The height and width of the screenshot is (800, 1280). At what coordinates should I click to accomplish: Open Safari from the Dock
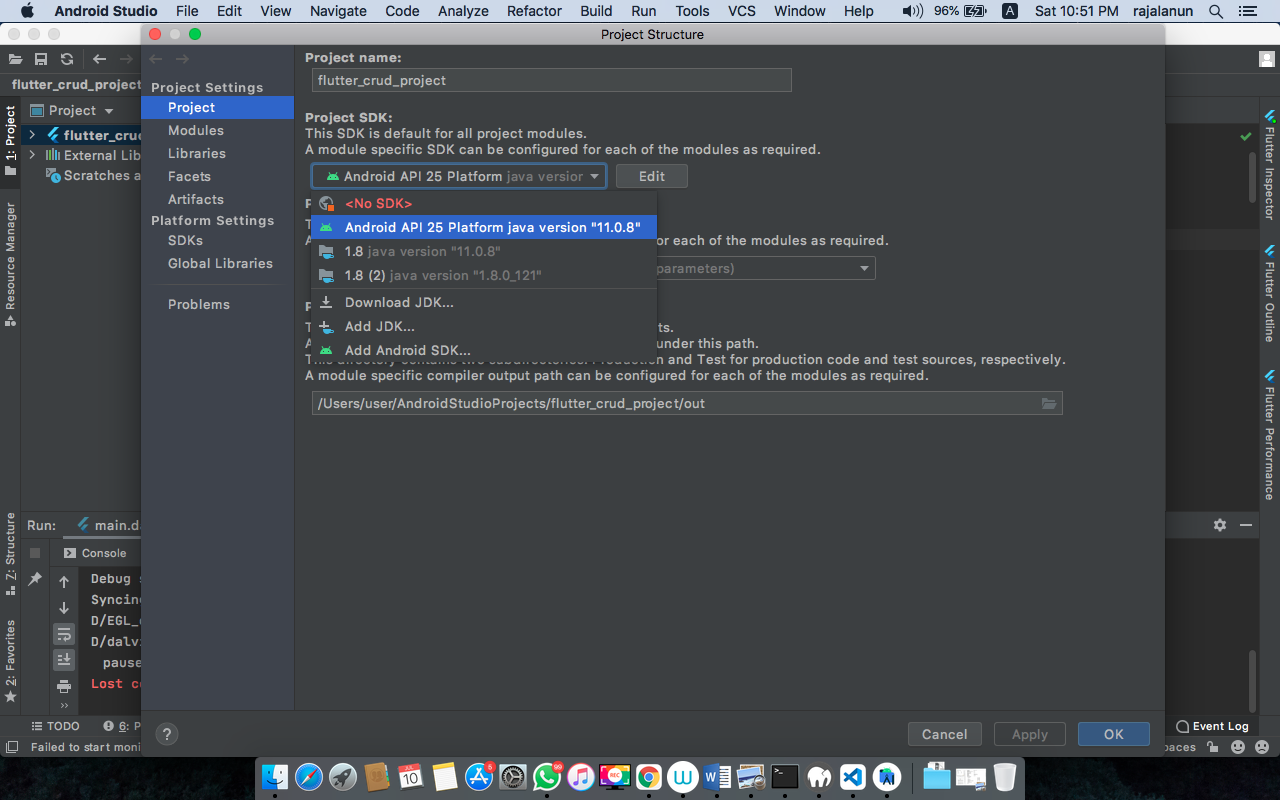pyautogui.click(x=309, y=777)
